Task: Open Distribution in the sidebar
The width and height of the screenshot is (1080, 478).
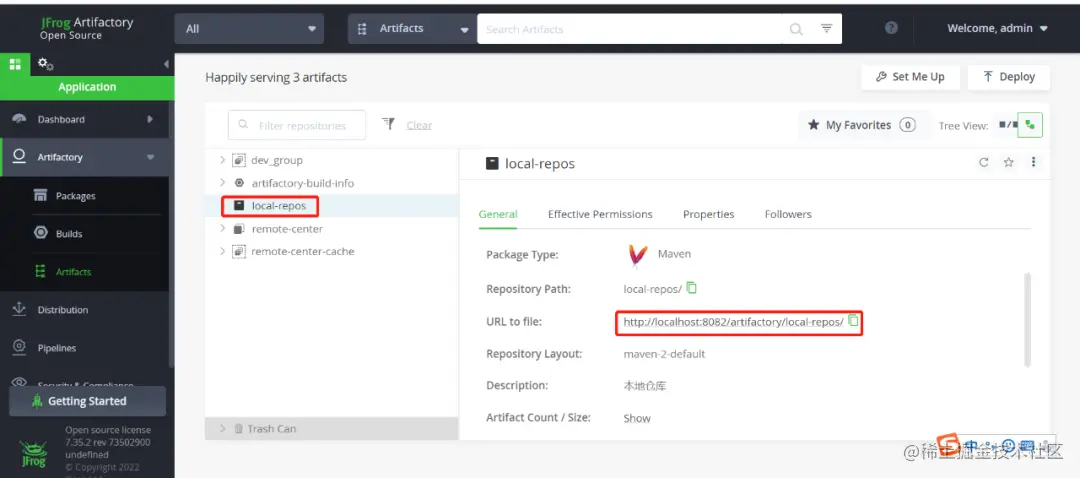Action: [85, 310]
